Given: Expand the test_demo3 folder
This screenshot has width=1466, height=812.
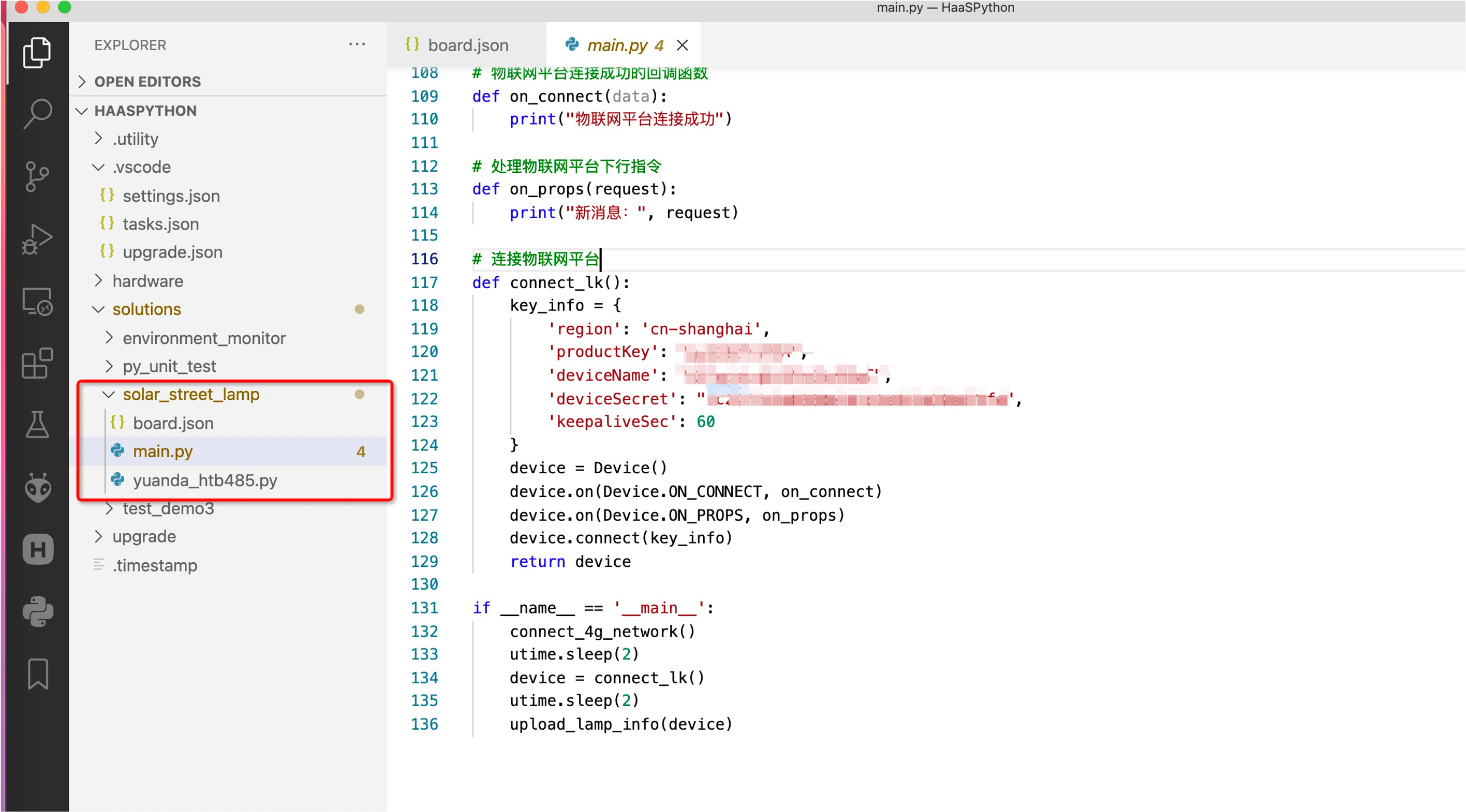Looking at the screenshot, I should (x=228, y=508).
